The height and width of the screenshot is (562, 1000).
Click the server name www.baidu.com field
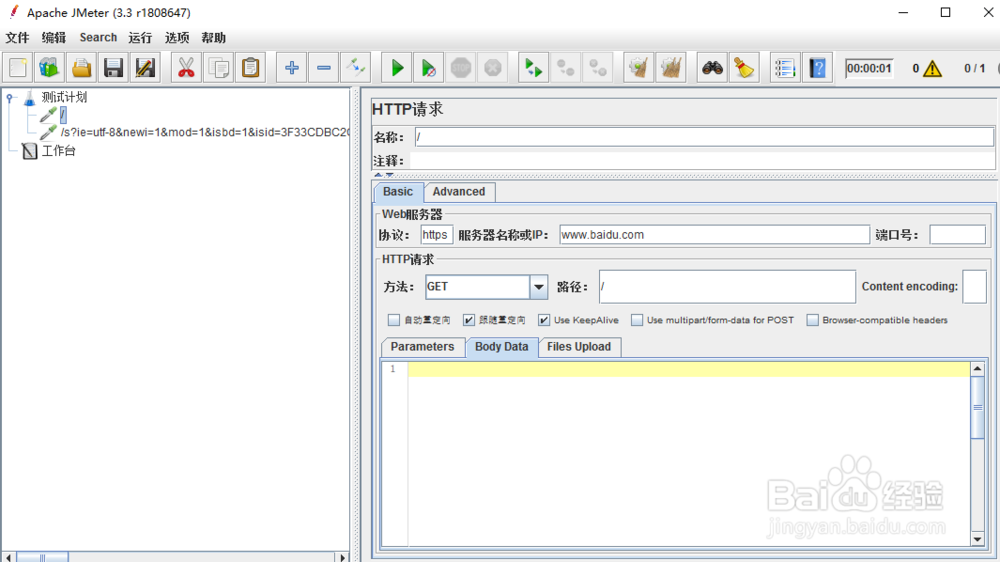tap(714, 235)
